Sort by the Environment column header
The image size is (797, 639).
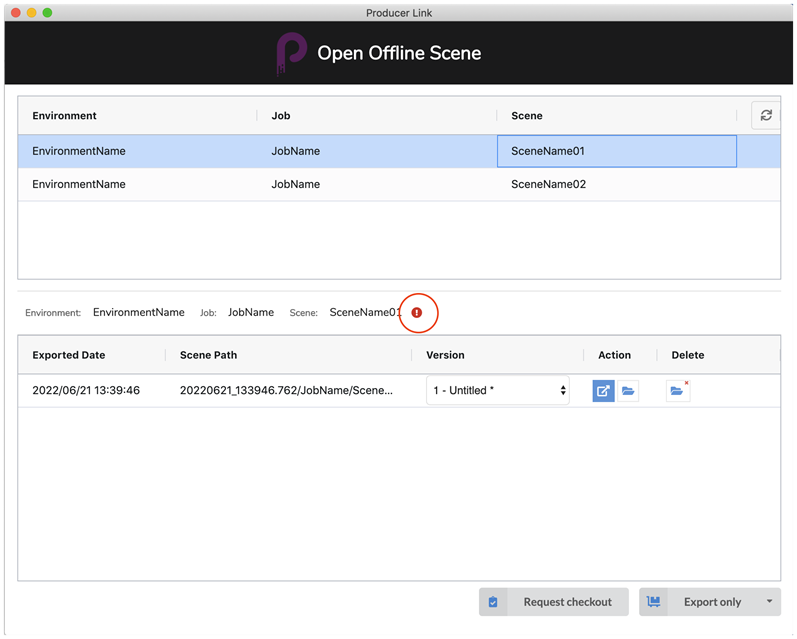coord(64,116)
